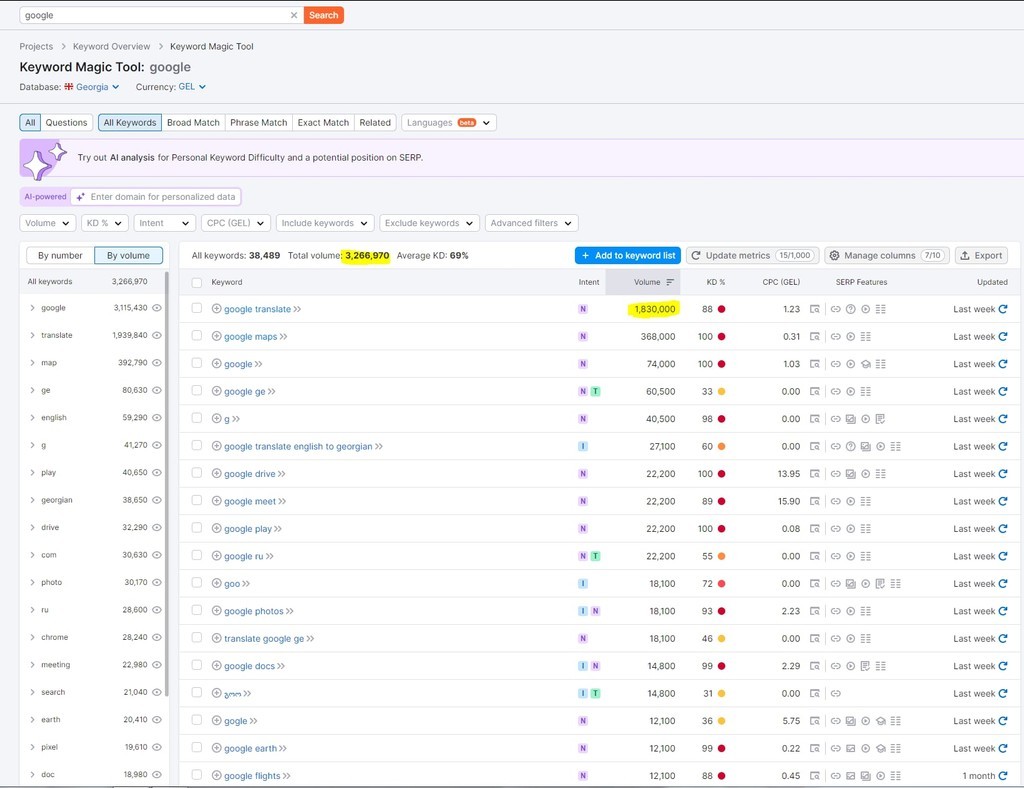Click Add to keyword list button
Image resolution: width=1024 pixels, height=788 pixels.
tap(628, 255)
